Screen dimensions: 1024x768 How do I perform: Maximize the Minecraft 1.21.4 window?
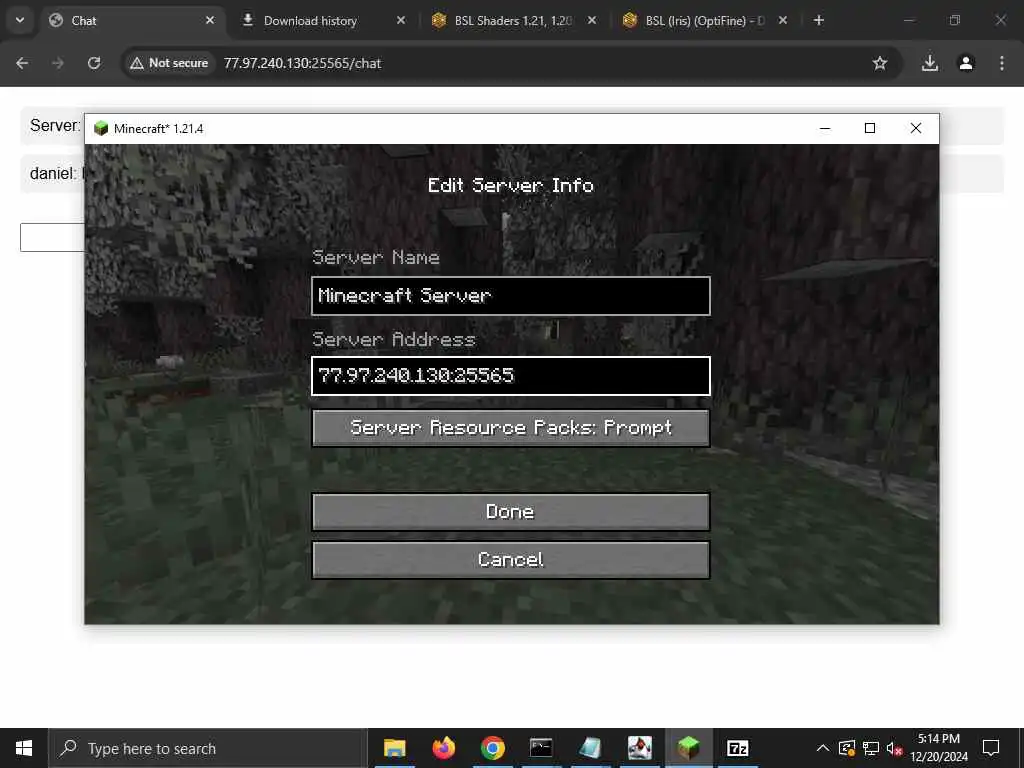click(870, 128)
